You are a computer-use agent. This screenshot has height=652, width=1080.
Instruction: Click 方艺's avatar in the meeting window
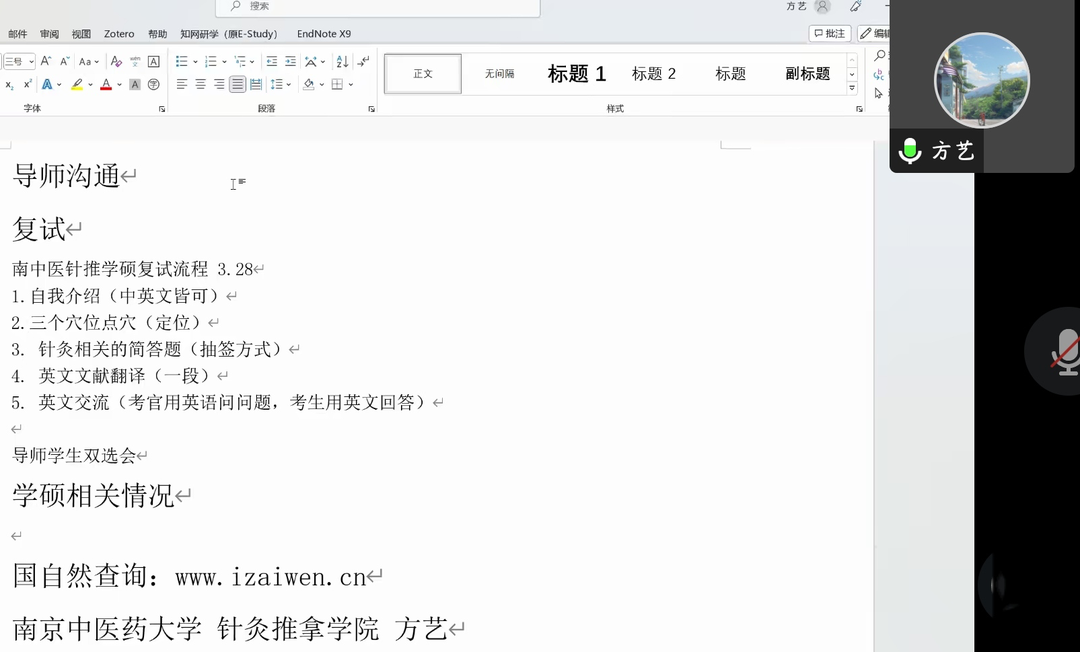[982, 80]
